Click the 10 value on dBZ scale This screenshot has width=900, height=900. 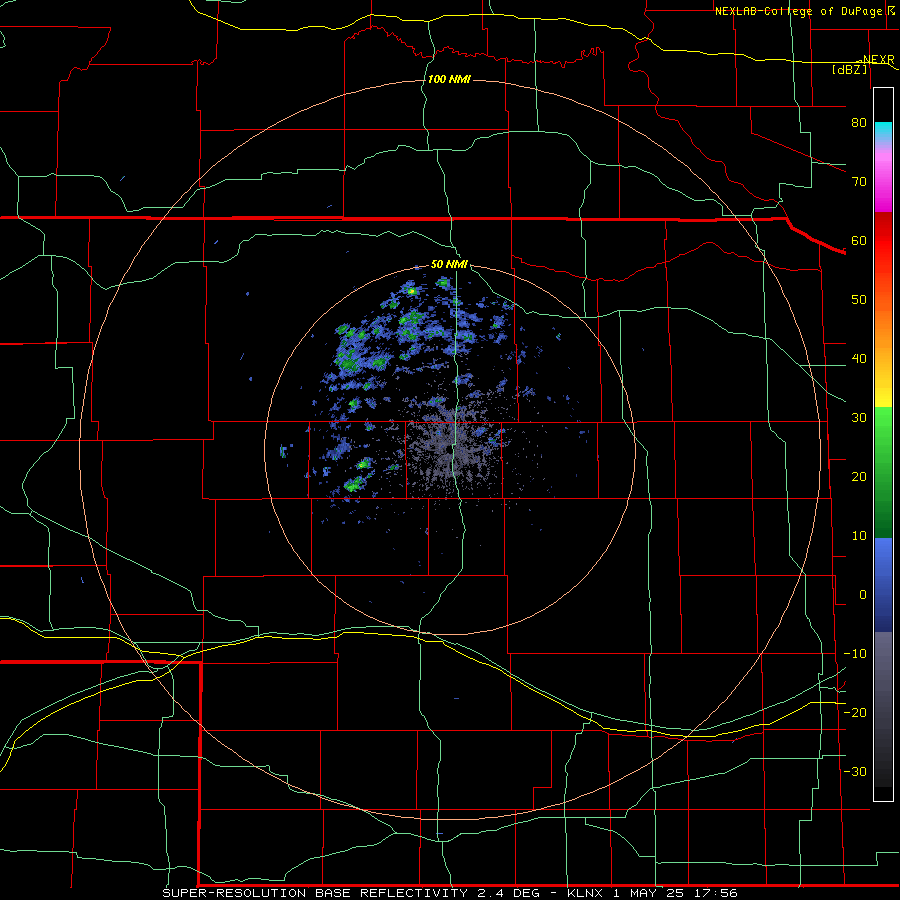click(x=859, y=536)
